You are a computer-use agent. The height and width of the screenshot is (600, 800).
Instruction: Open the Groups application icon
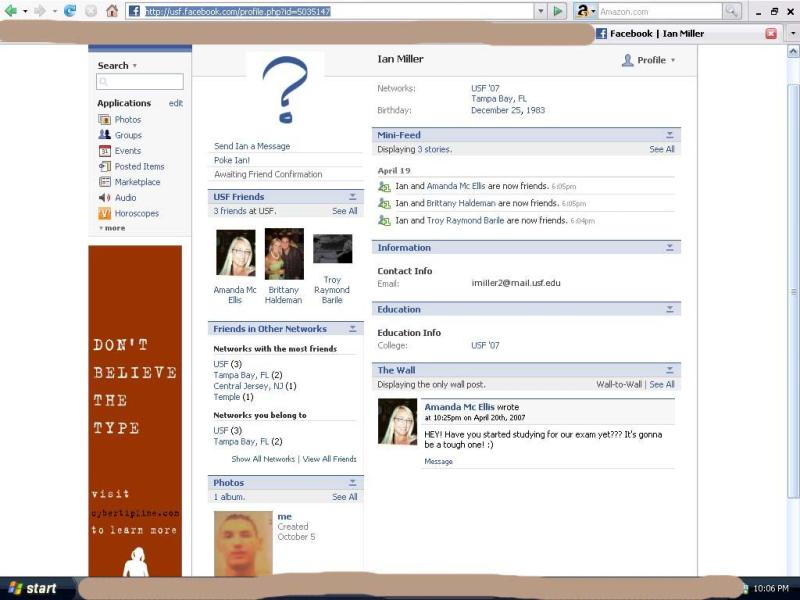[105, 135]
